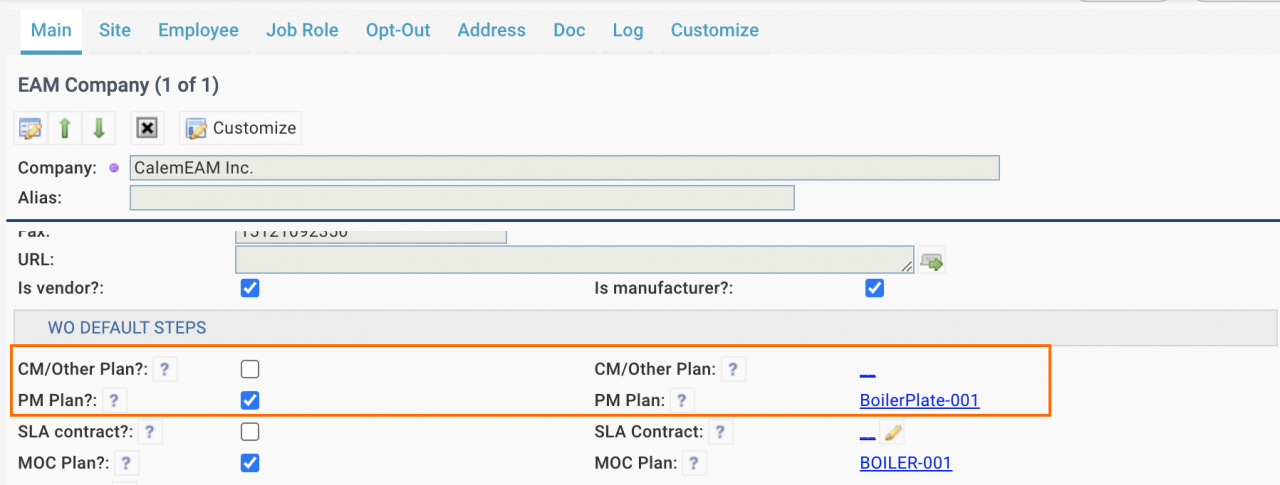Enable the CM/Other Plan? checkbox
The height and width of the screenshot is (485, 1280).
click(250, 369)
